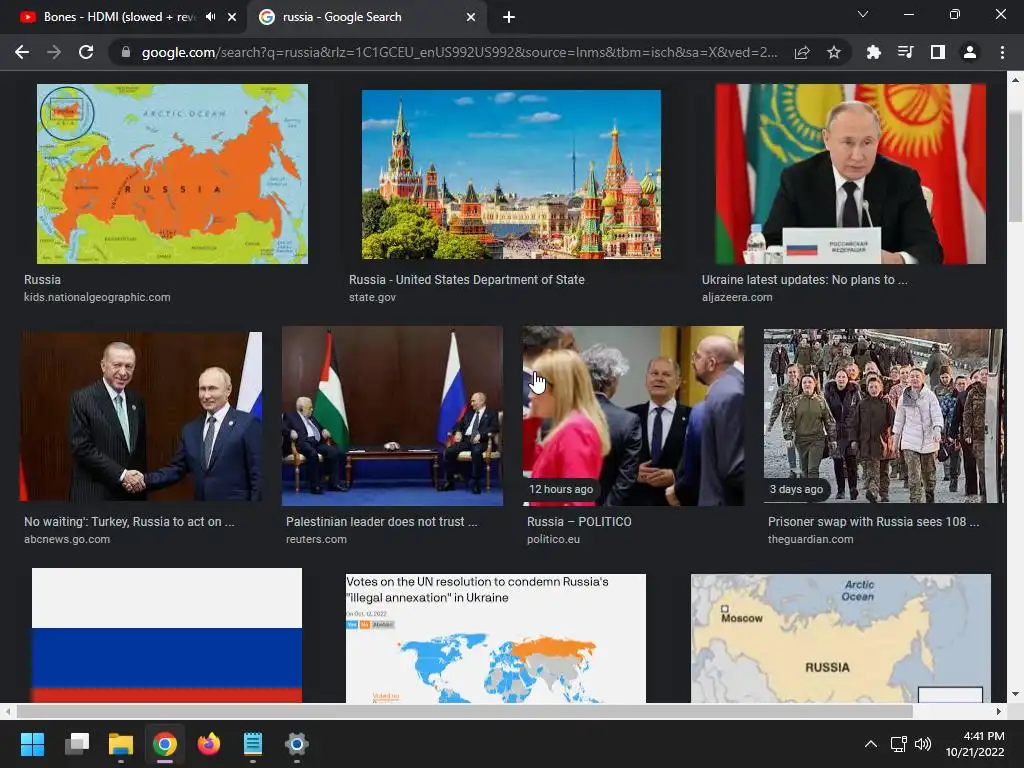Click the vertical scrollbar up arrow
Viewport: 1024px width, 768px height.
[x=1016, y=80]
